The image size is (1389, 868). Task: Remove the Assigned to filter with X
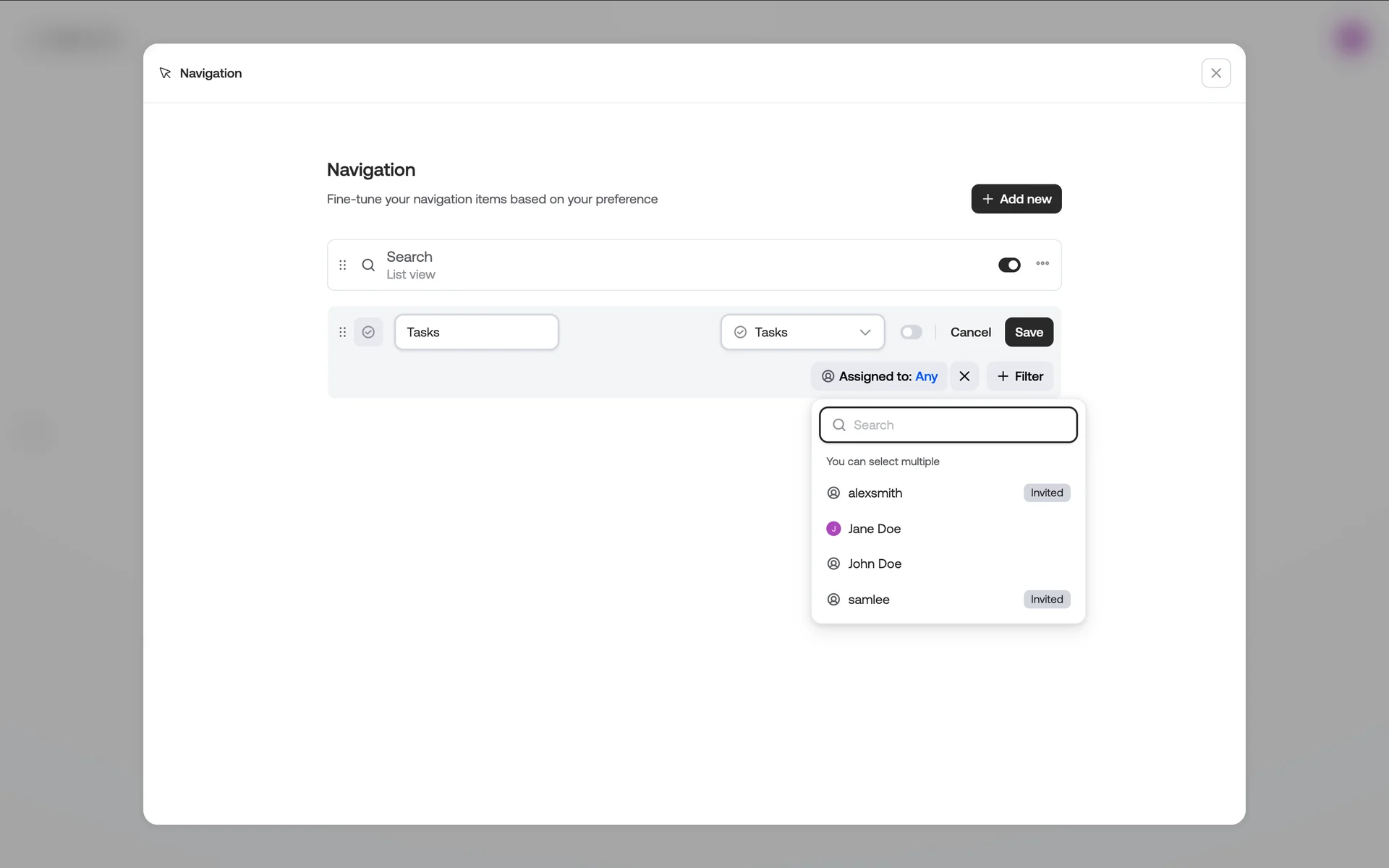[x=964, y=376]
